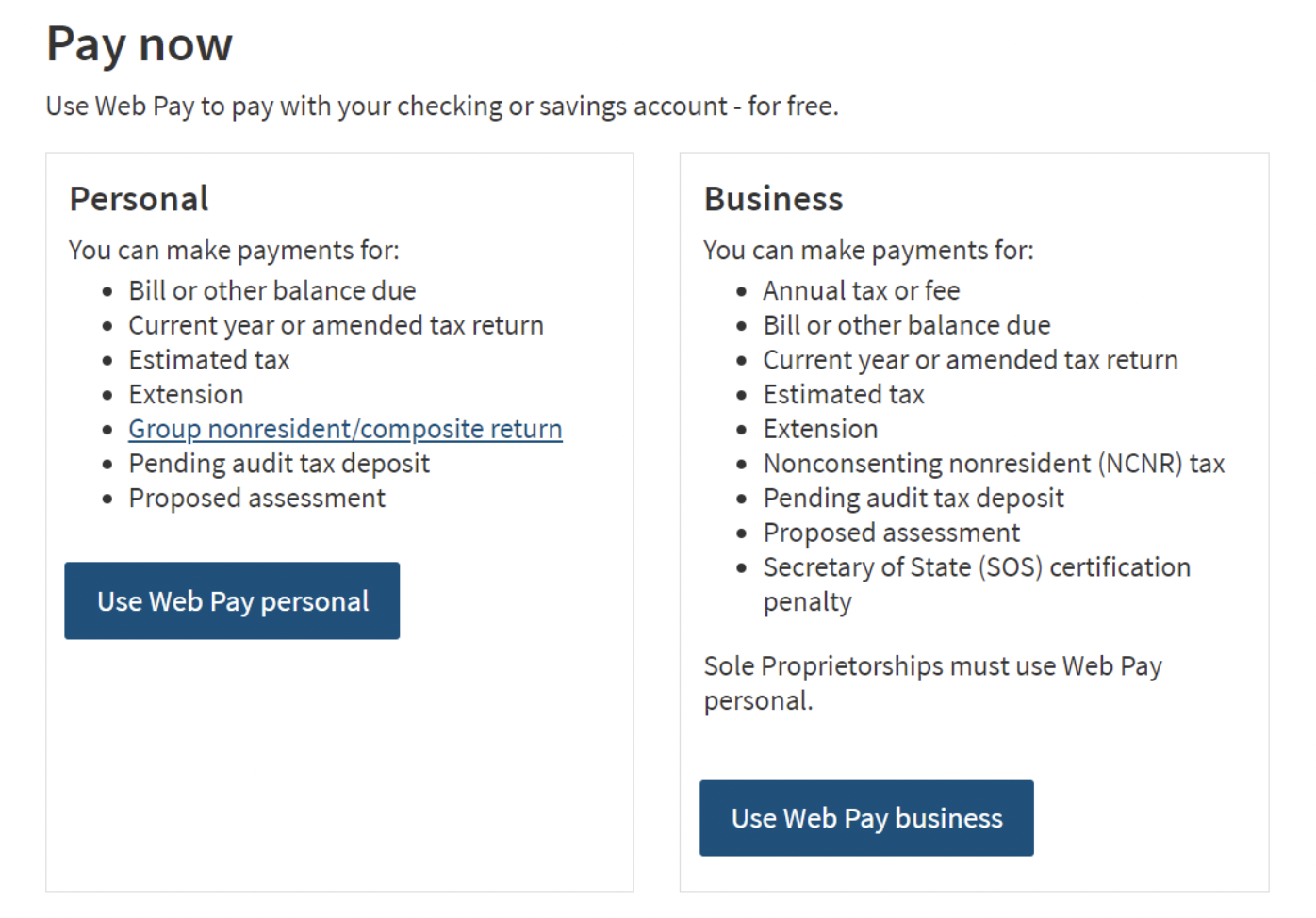Image resolution: width=1316 pixels, height=918 pixels.
Task: Click Secretary of State (SOS) certification penalty
Action: click(977, 584)
